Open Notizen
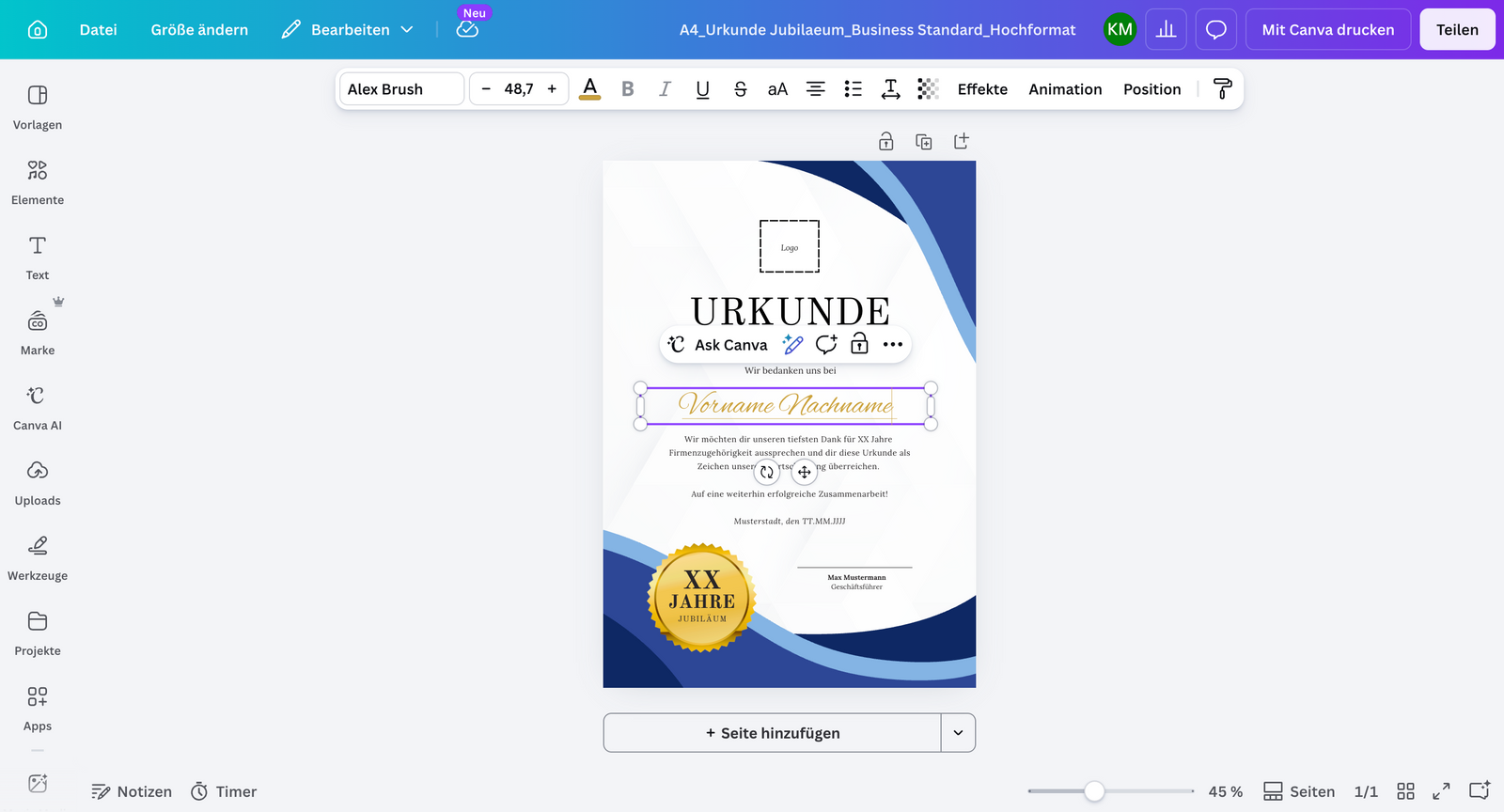The height and width of the screenshot is (812, 1504). pos(132,791)
